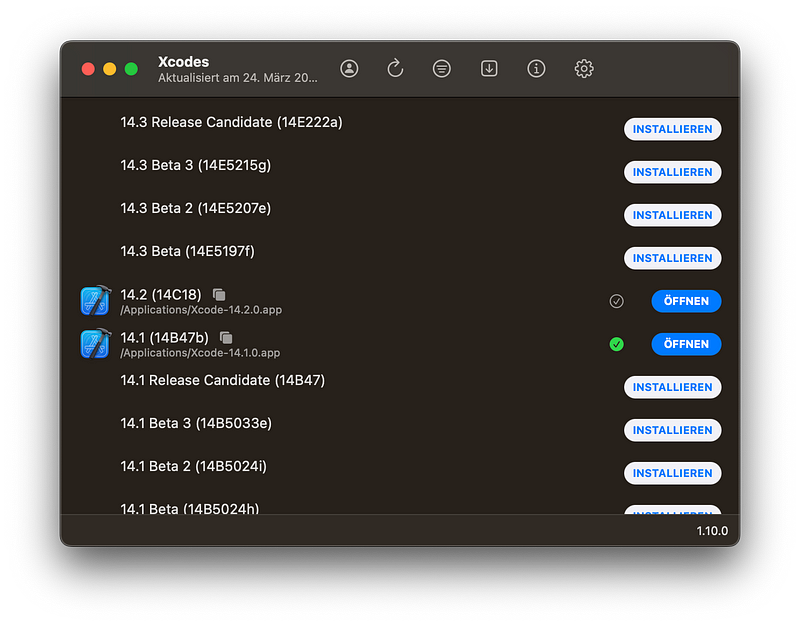Click the 'Aktualisiert am 24. März' subtitle
800x626 pixels.
click(238, 78)
